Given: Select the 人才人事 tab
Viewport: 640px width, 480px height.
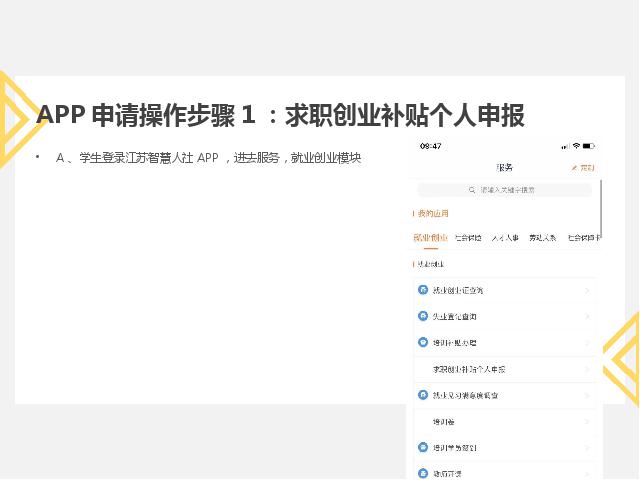Looking at the screenshot, I should [x=506, y=238].
